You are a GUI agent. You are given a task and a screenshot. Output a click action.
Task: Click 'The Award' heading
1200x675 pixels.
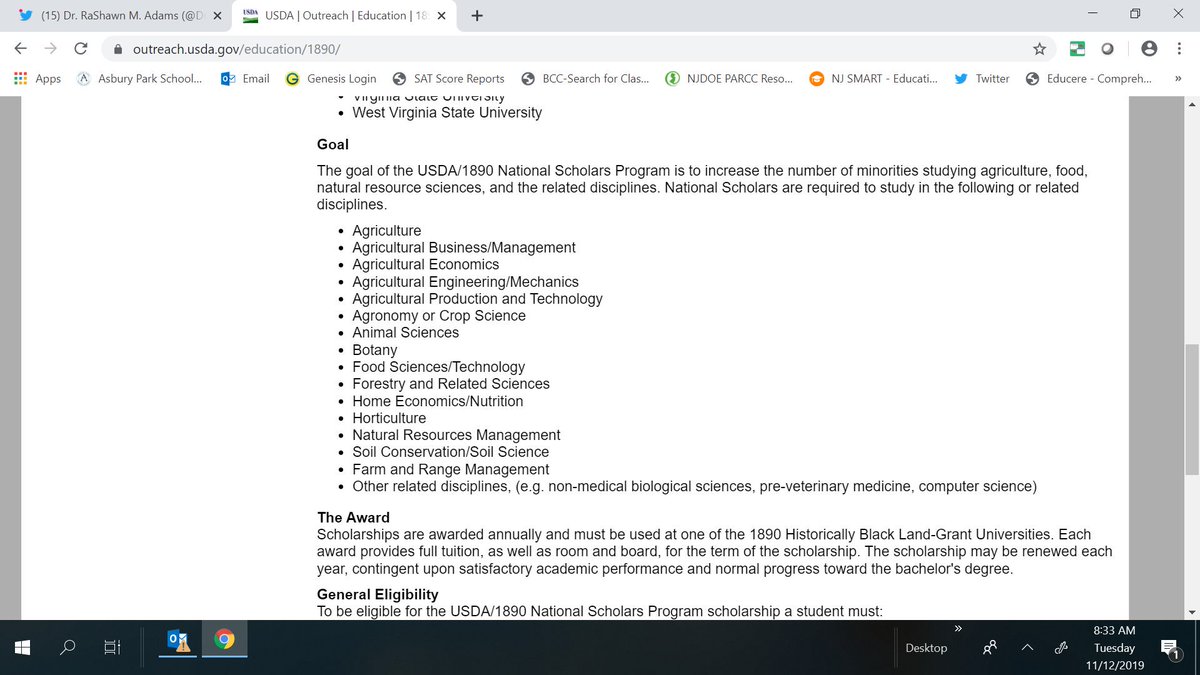click(x=354, y=517)
